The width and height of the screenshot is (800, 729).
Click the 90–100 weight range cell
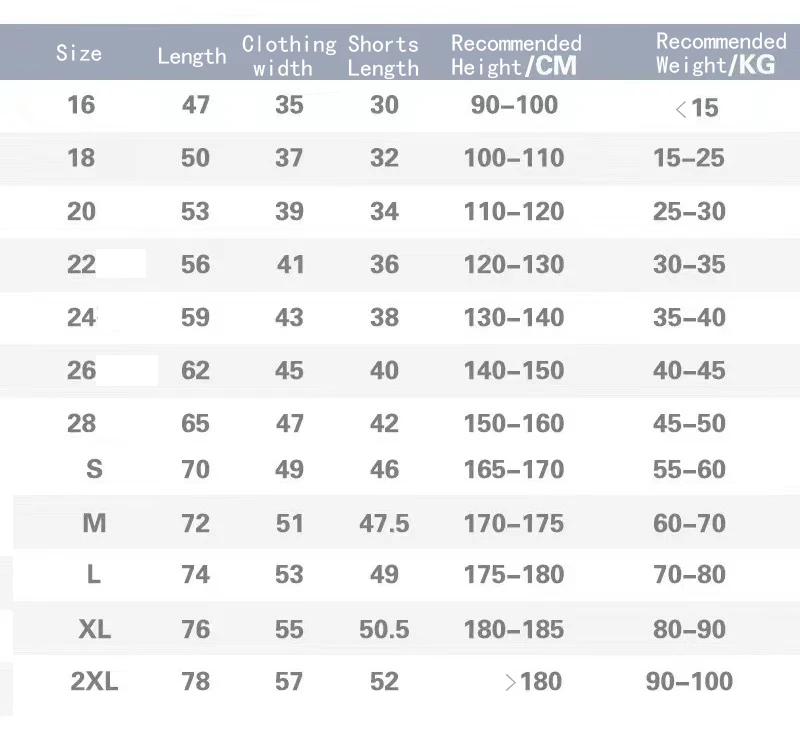point(689,681)
